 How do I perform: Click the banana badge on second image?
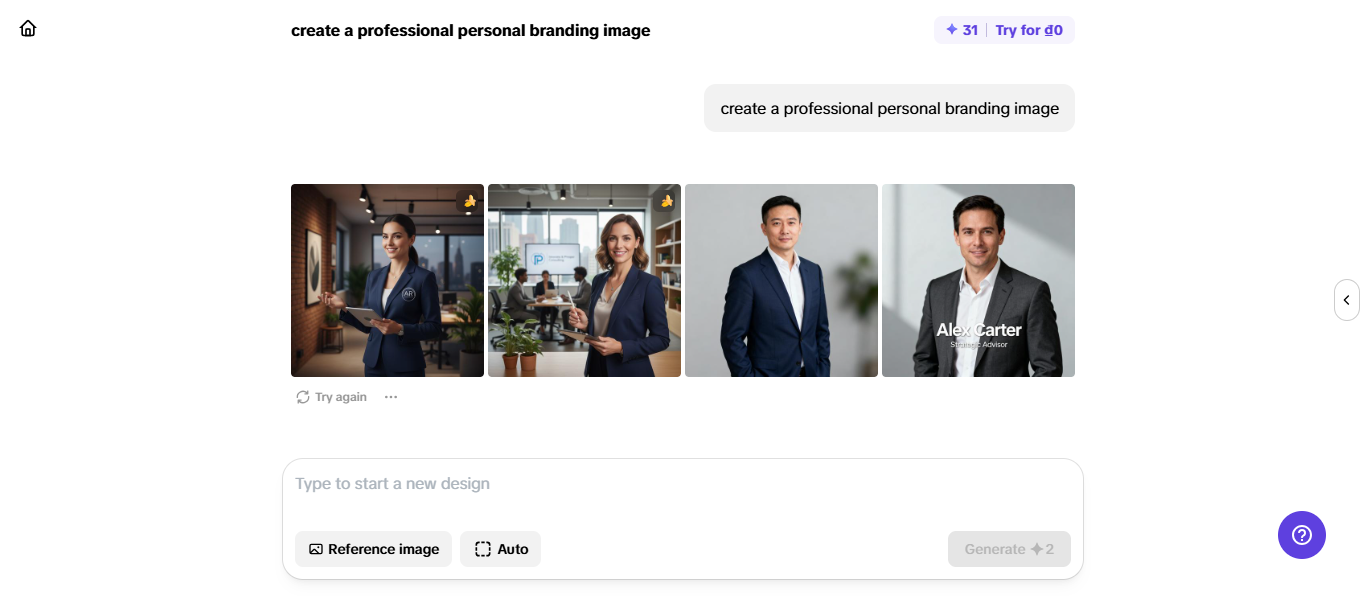pyautogui.click(x=667, y=201)
